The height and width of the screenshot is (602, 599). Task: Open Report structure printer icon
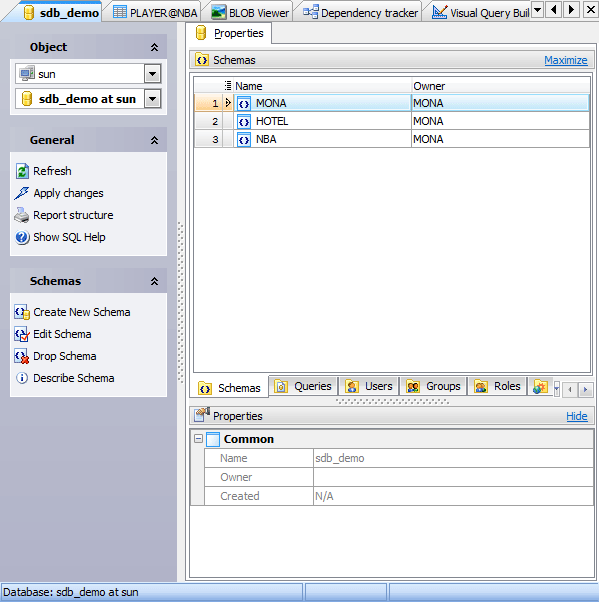(x=22, y=215)
